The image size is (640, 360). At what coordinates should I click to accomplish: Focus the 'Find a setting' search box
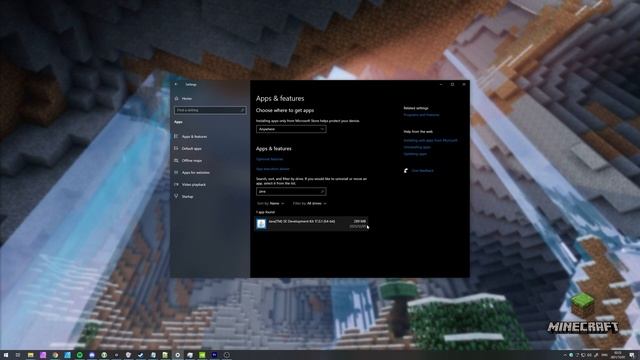point(210,110)
